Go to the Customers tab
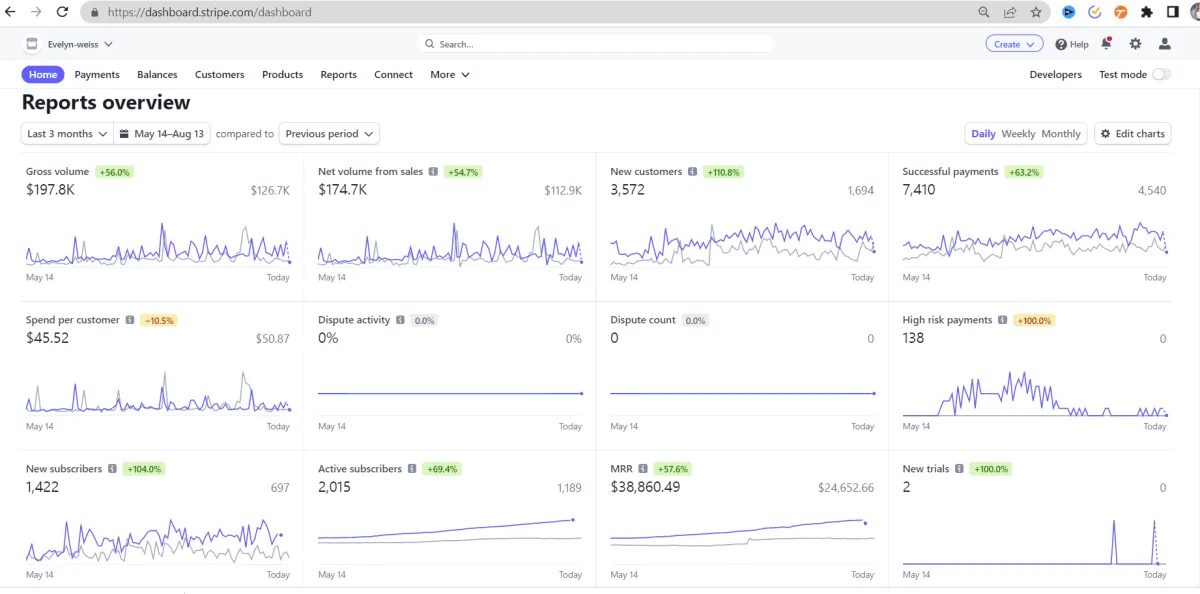The width and height of the screenshot is (1200, 594). tap(219, 75)
